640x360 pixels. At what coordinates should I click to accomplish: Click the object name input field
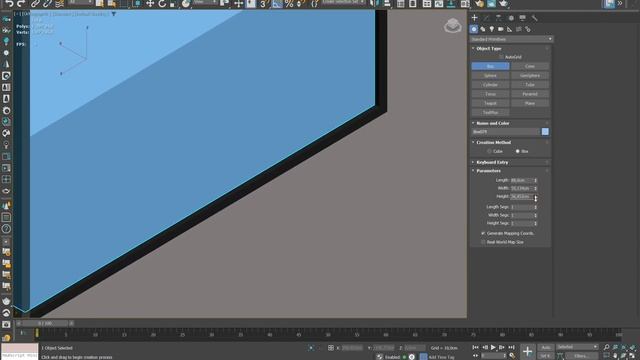click(x=506, y=132)
